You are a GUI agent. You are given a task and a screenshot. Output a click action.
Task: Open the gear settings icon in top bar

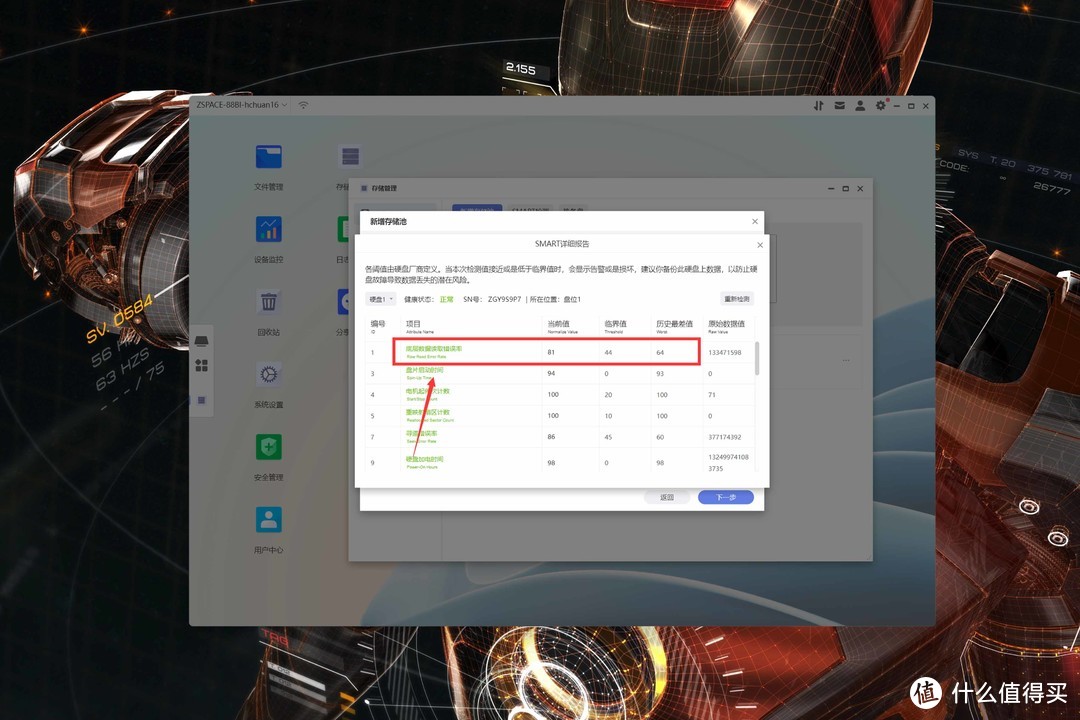click(x=881, y=105)
